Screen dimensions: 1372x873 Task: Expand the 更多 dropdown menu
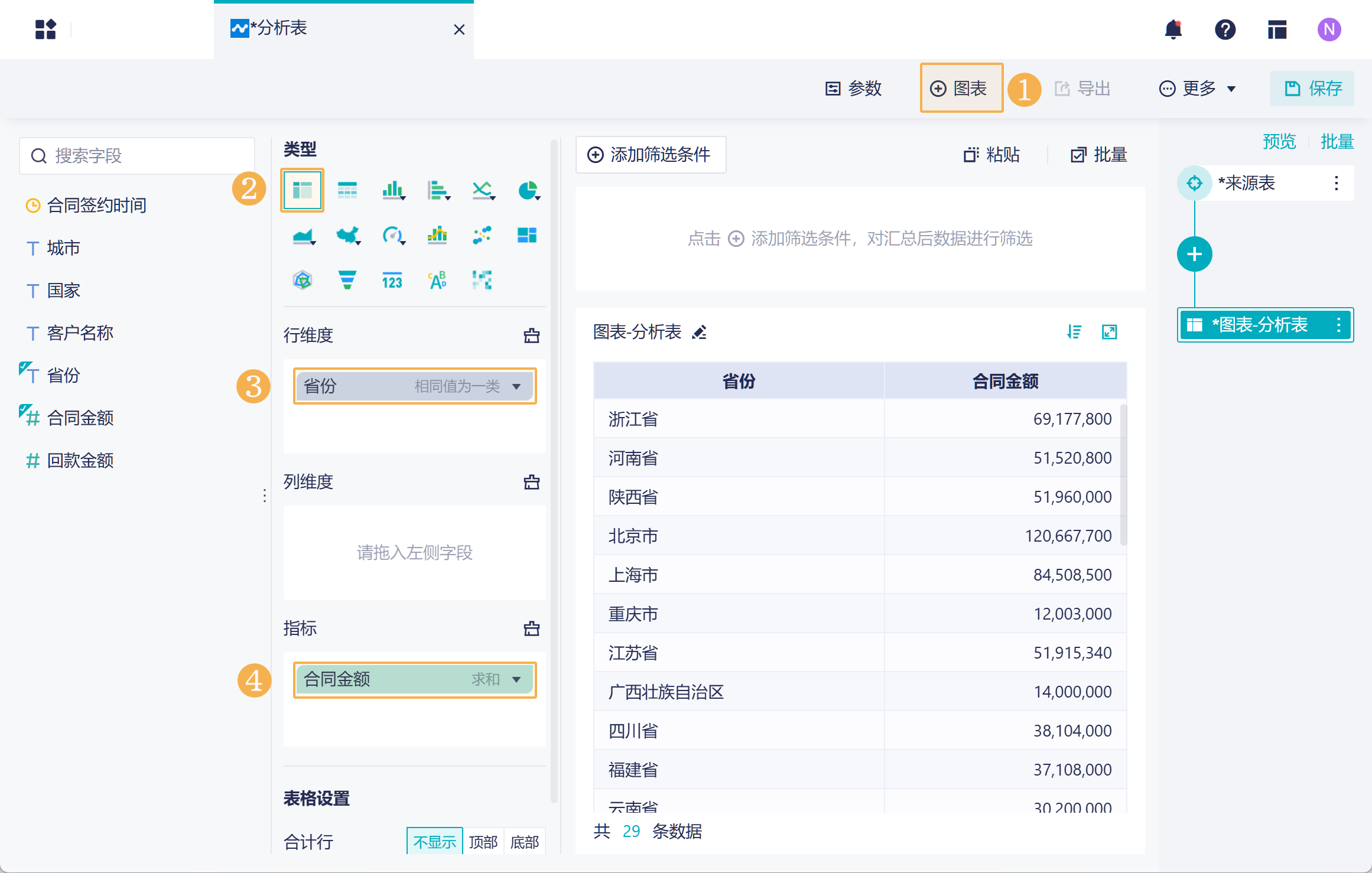(1198, 89)
